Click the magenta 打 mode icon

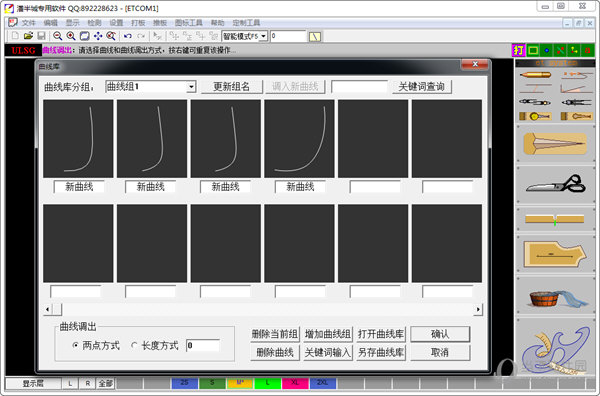pyautogui.click(x=518, y=50)
